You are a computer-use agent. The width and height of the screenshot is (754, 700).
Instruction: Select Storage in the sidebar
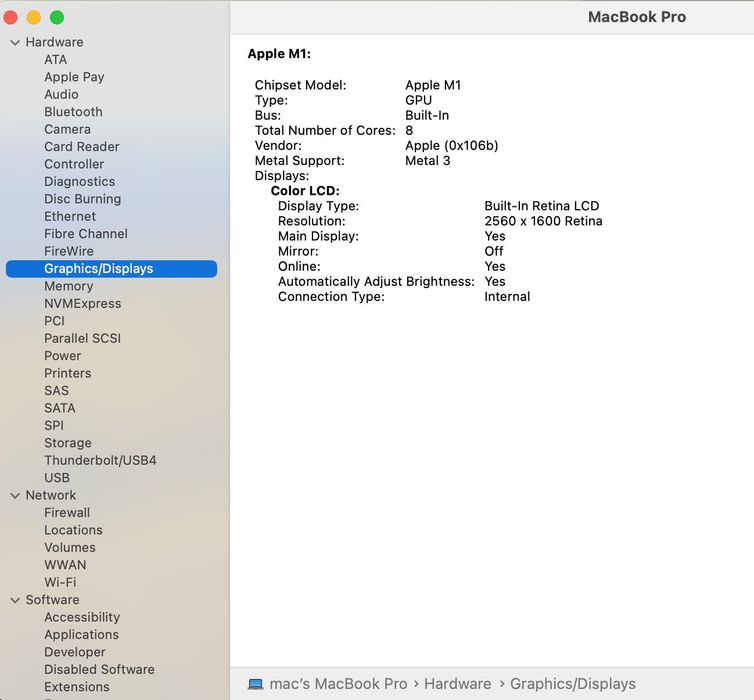click(68, 443)
